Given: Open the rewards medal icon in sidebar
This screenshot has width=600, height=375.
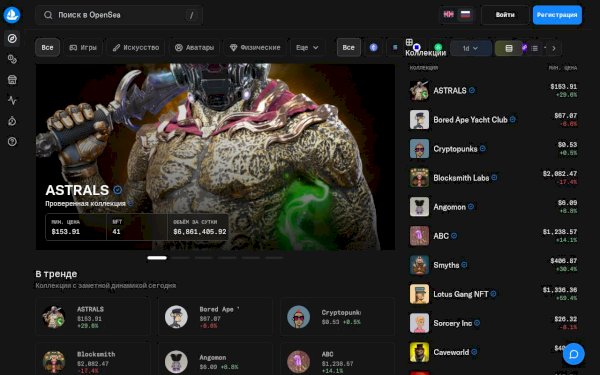Looking at the screenshot, I should [x=12, y=121].
